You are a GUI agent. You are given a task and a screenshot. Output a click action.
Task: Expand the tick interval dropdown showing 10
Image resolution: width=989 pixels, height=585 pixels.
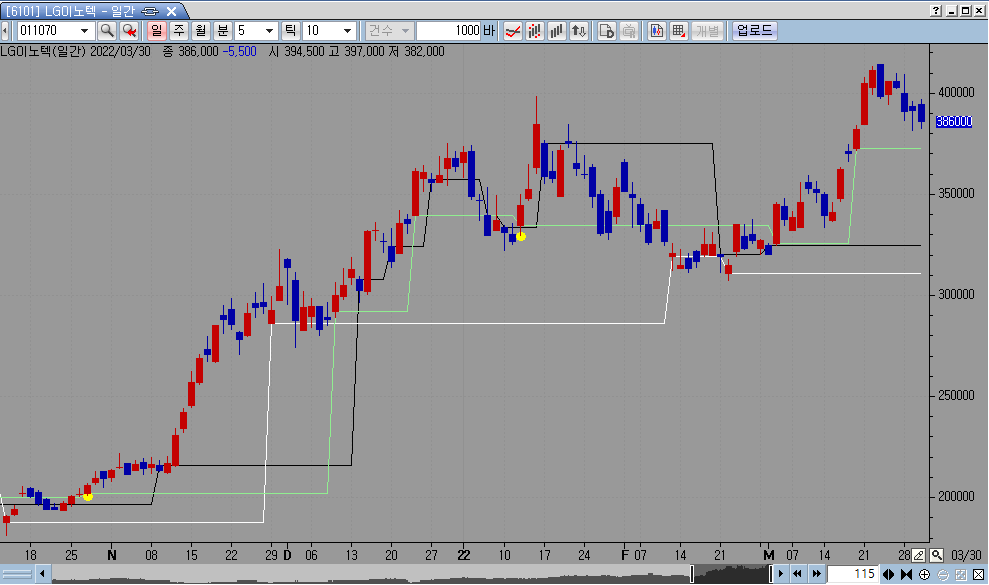point(347,30)
